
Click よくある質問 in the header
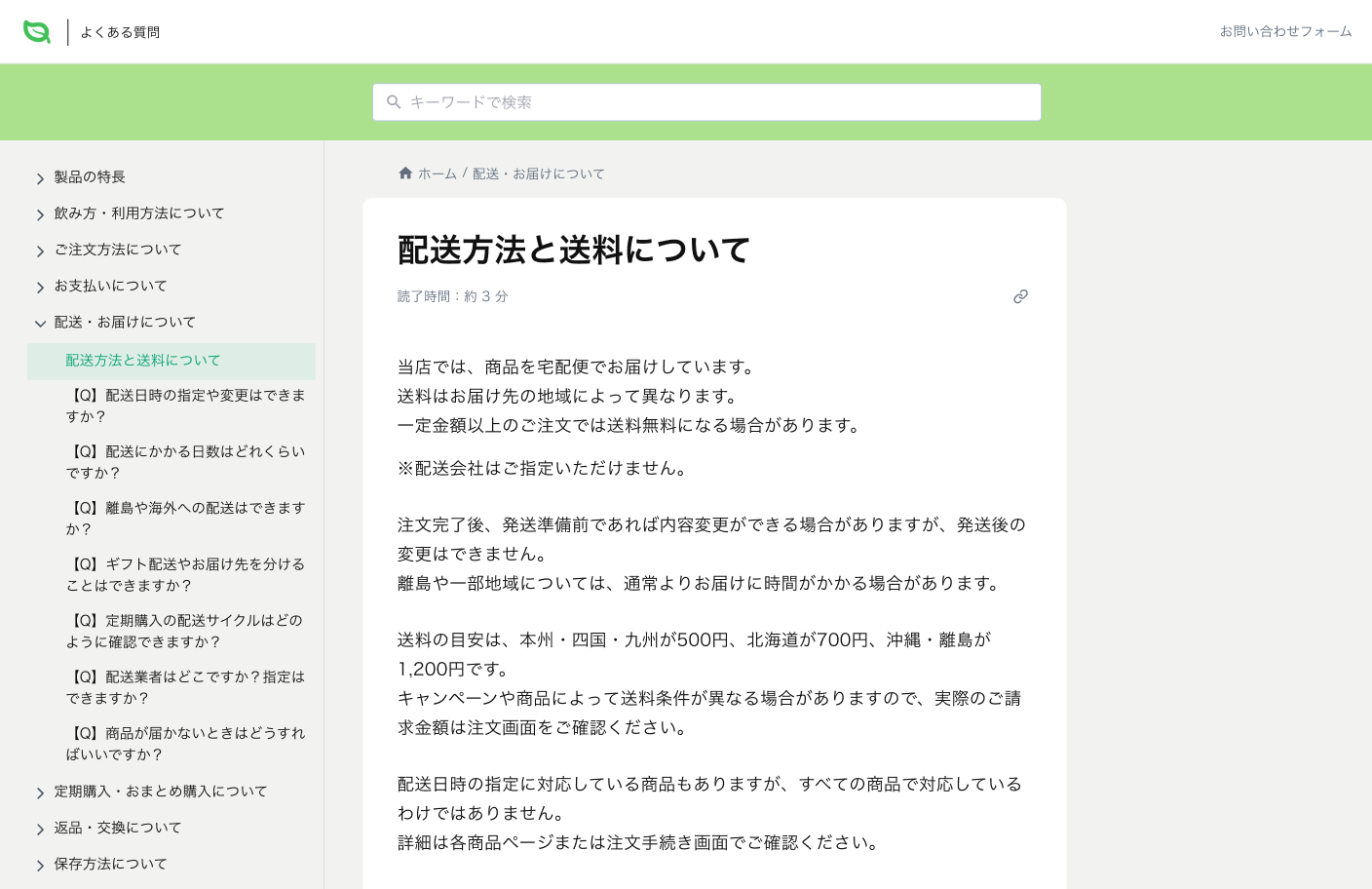tap(120, 31)
